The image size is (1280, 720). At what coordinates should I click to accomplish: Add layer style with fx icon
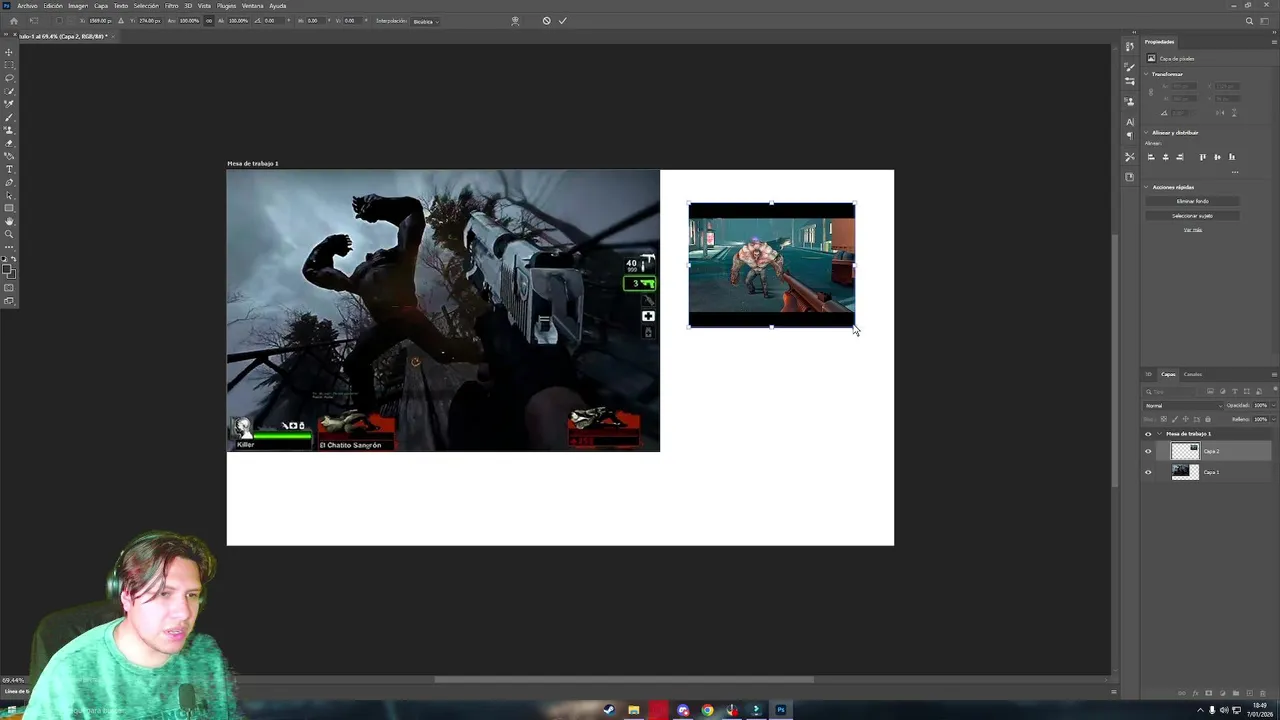point(1195,692)
